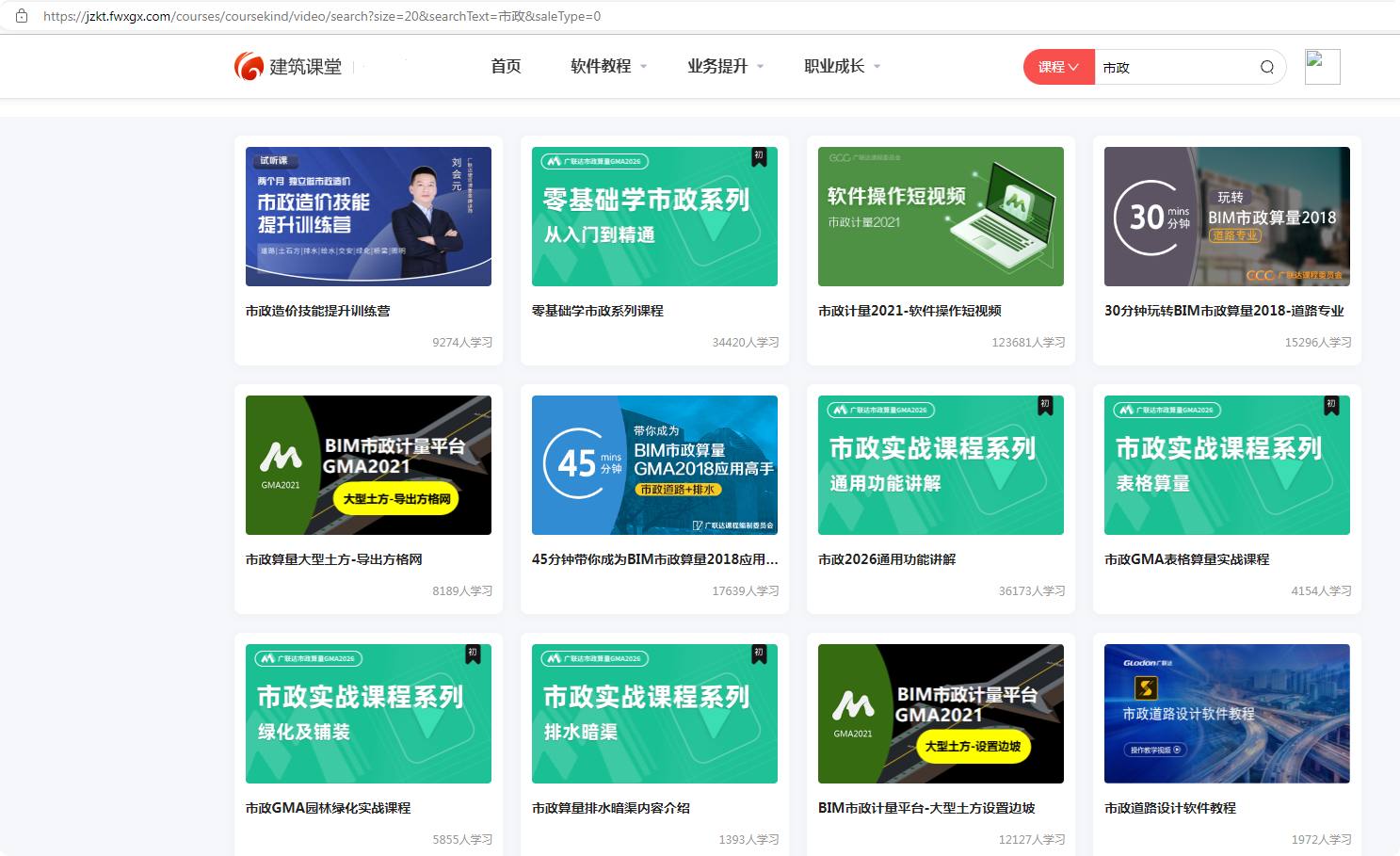1400x856 pixels.
Task: Click the 初 badge on 绿化及铺装 card
Action: click(x=473, y=654)
